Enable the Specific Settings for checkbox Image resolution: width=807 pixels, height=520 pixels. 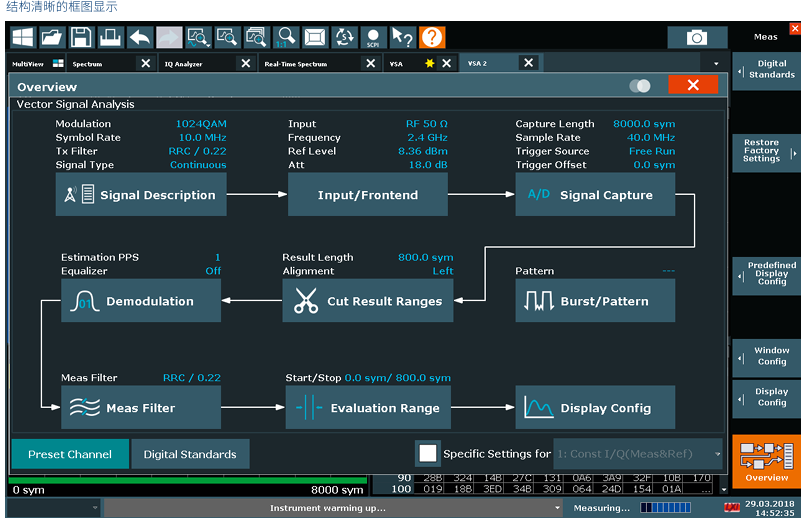pos(428,453)
